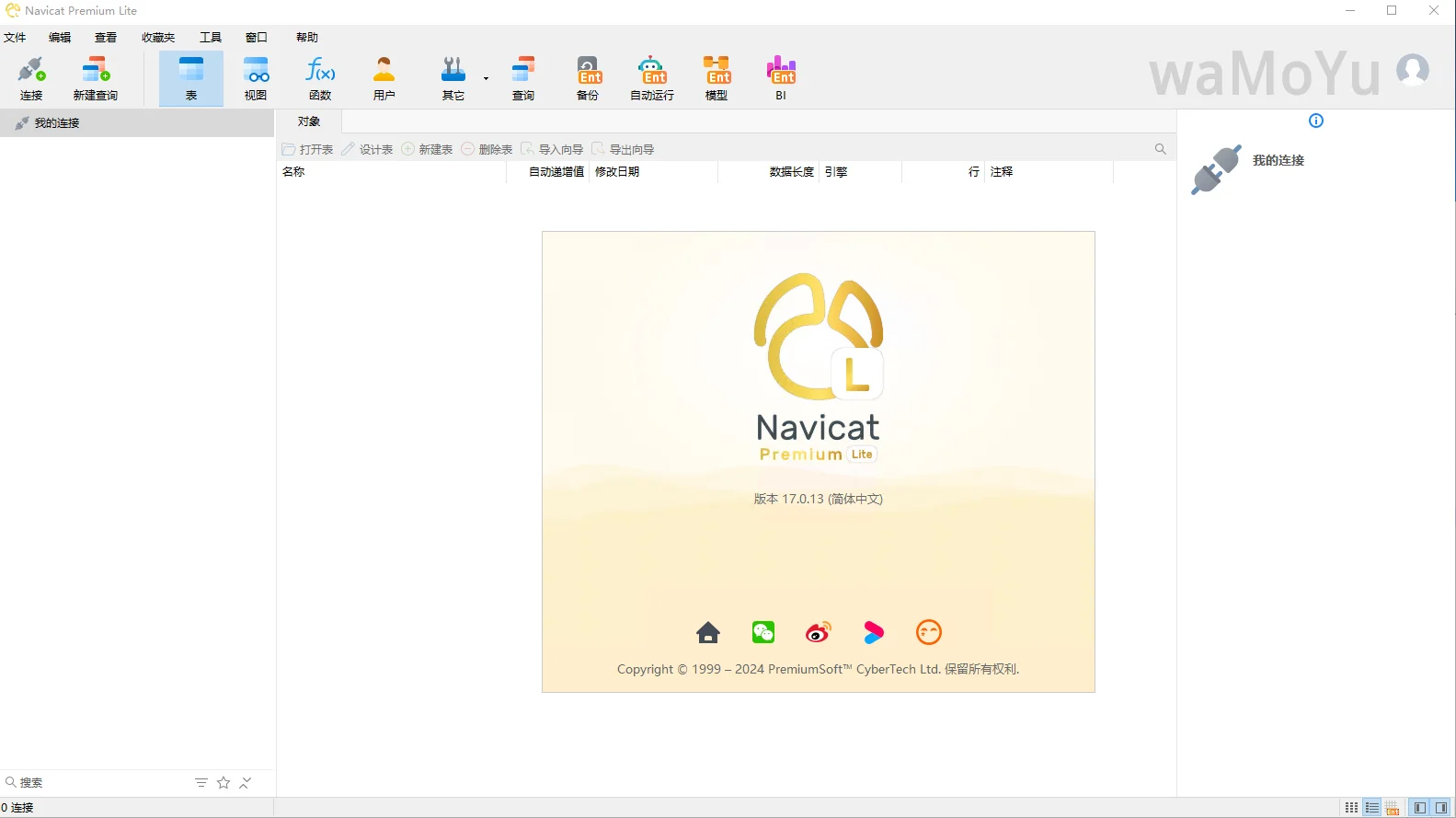Click the orange smiley face icon on splash
The width and height of the screenshot is (1456, 818).
[929, 632]
